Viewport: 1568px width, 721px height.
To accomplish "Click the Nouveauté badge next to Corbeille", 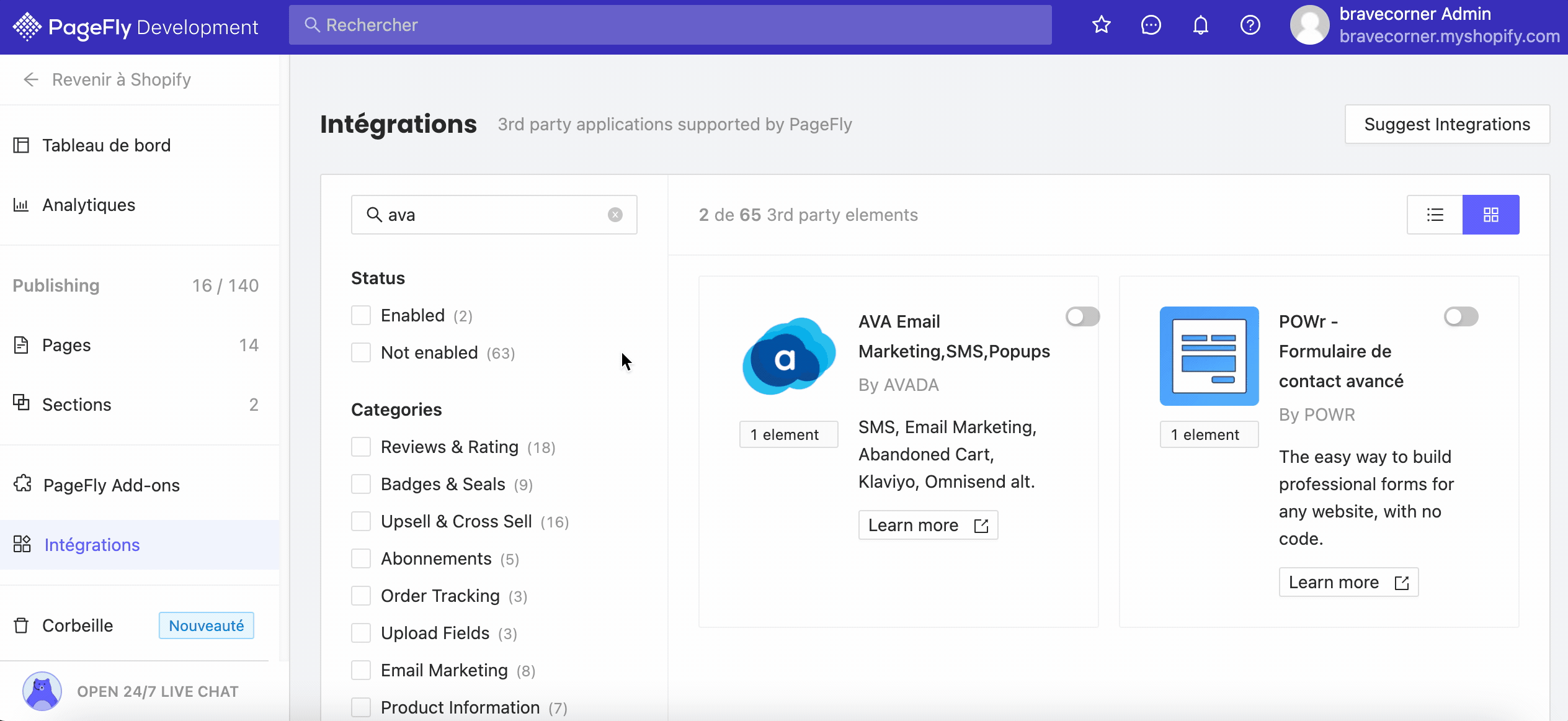I will click(207, 625).
